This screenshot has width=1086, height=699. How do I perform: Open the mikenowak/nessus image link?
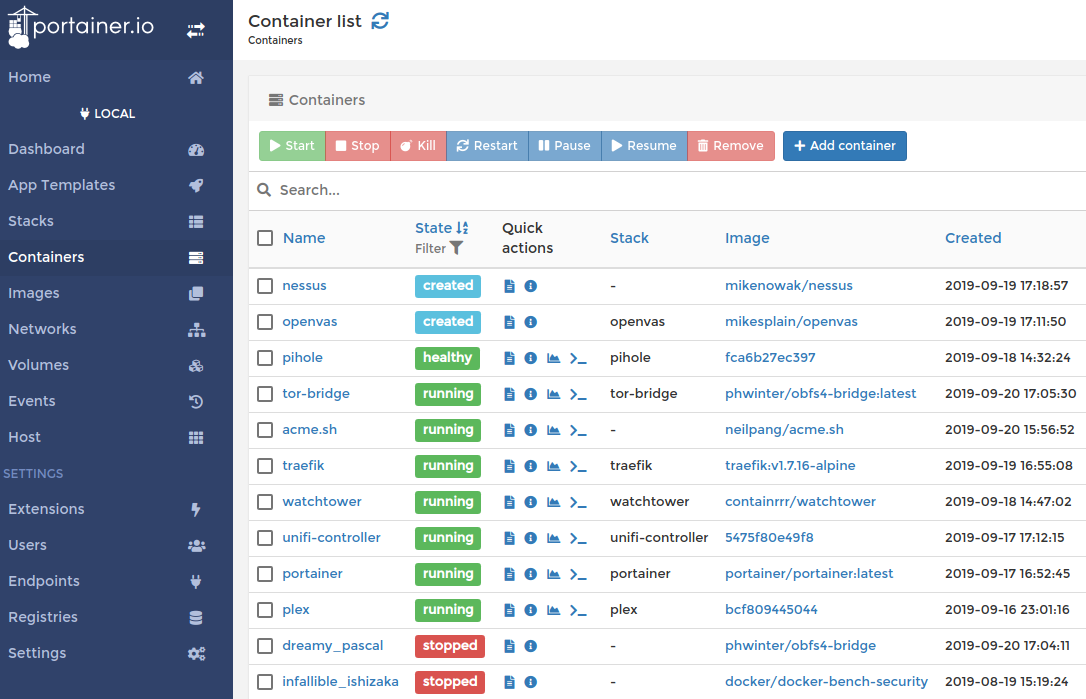pos(789,286)
